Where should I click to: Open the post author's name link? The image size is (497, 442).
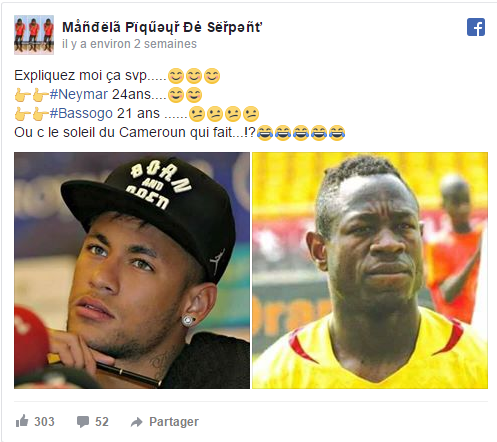pos(162,27)
